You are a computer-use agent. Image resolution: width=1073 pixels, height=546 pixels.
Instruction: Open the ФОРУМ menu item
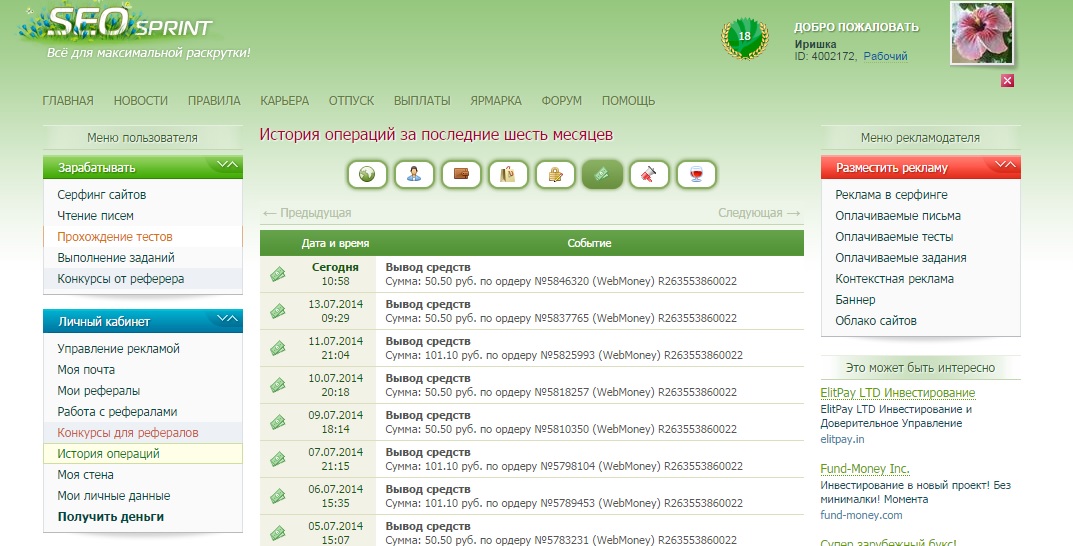tap(562, 101)
